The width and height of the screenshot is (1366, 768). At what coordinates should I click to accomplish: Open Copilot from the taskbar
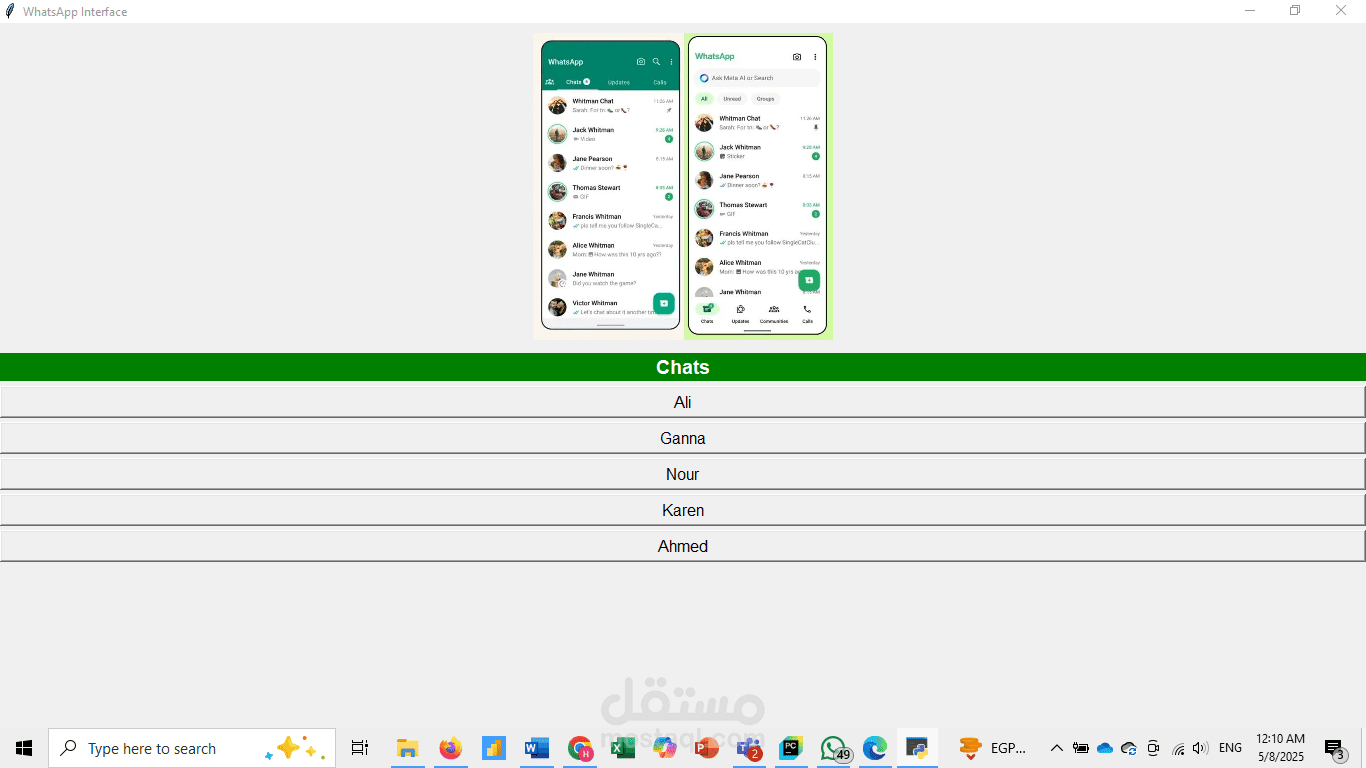[x=665, y=748]
